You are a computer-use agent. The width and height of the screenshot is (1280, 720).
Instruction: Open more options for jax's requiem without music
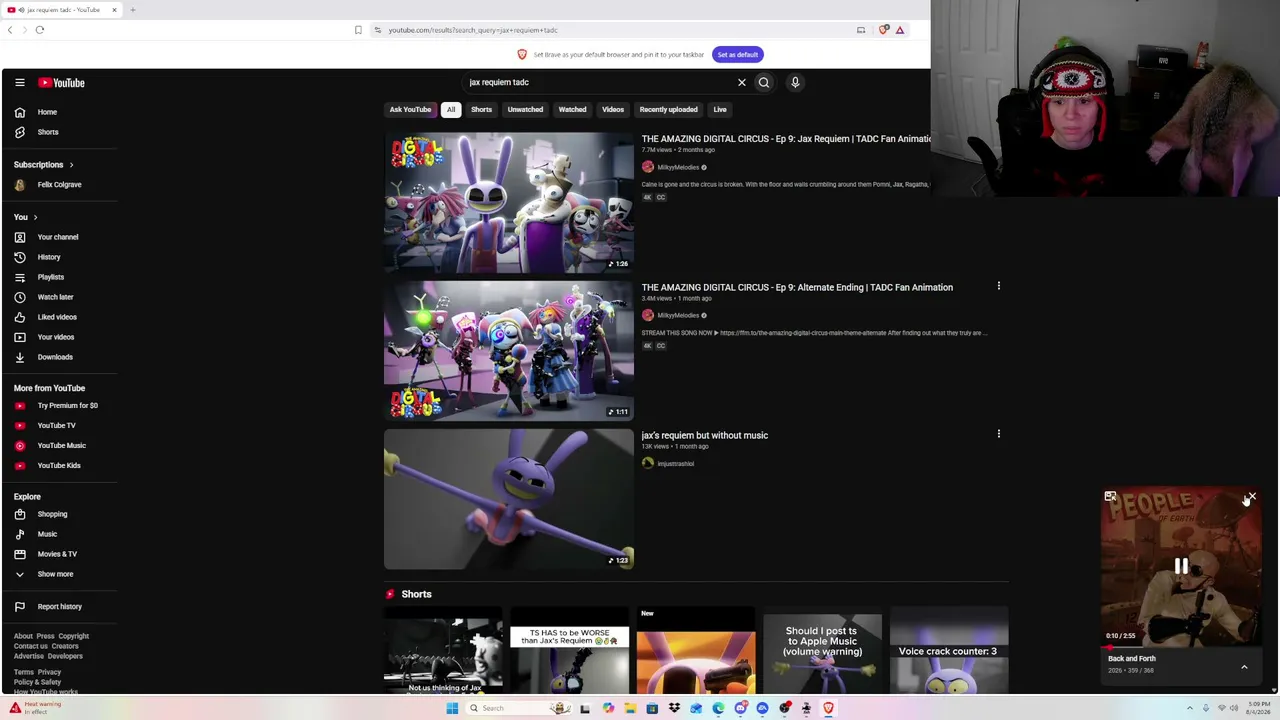pos(998,434)
